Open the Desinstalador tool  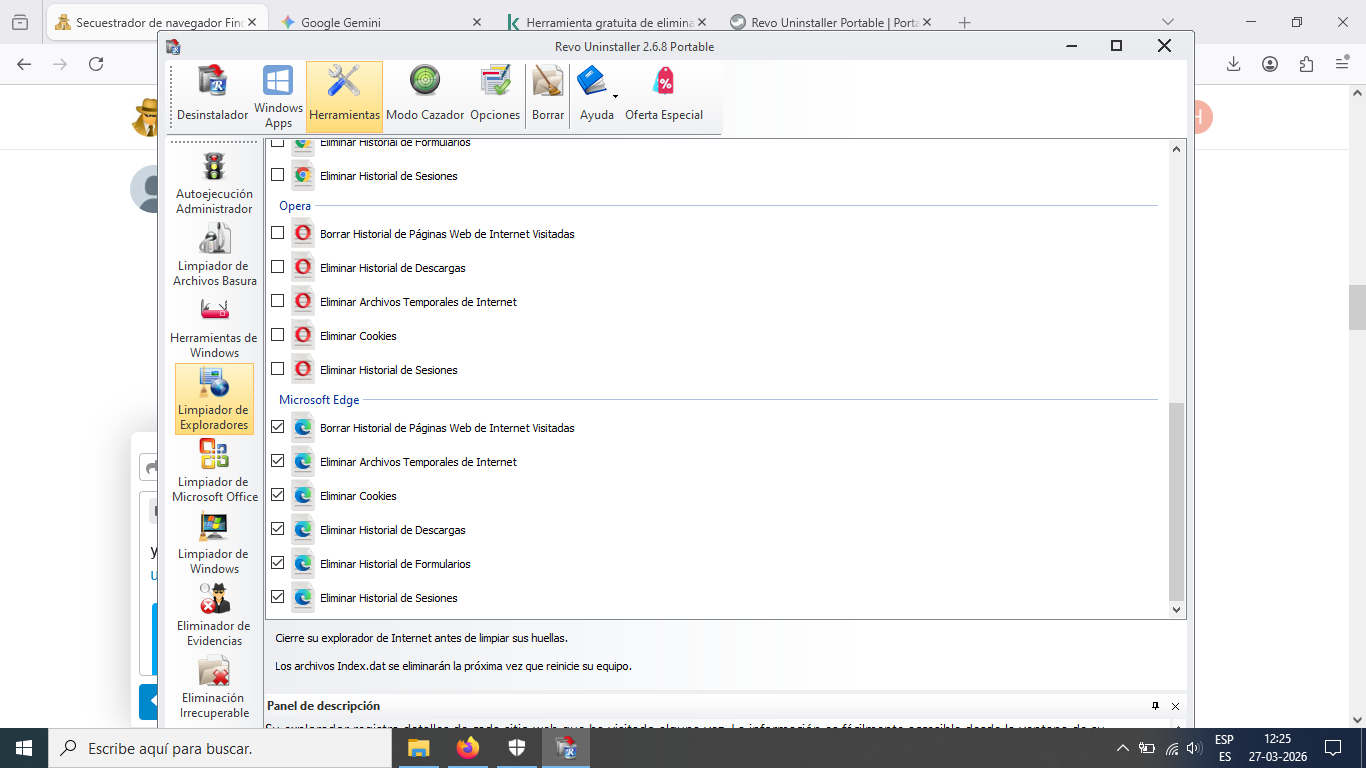click(212, 96)
